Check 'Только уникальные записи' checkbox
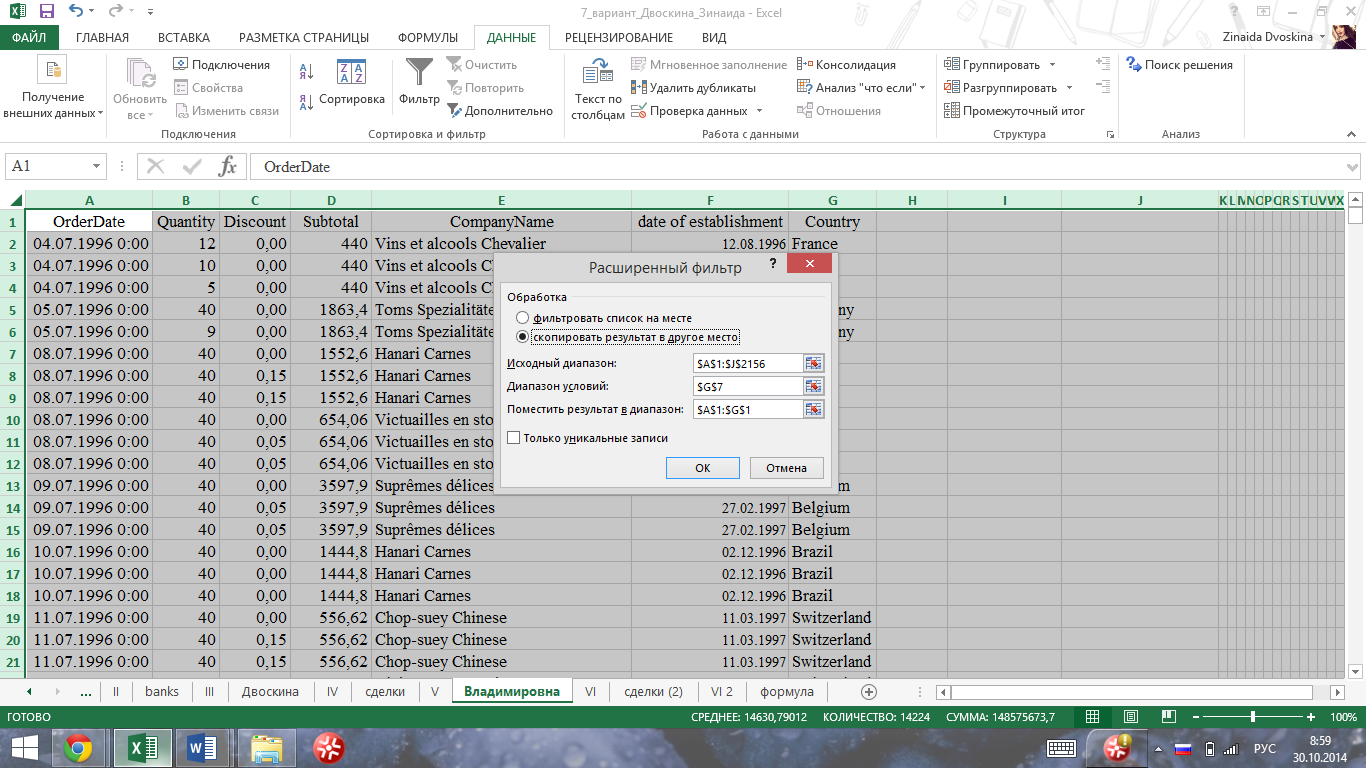 coord(514,438)
